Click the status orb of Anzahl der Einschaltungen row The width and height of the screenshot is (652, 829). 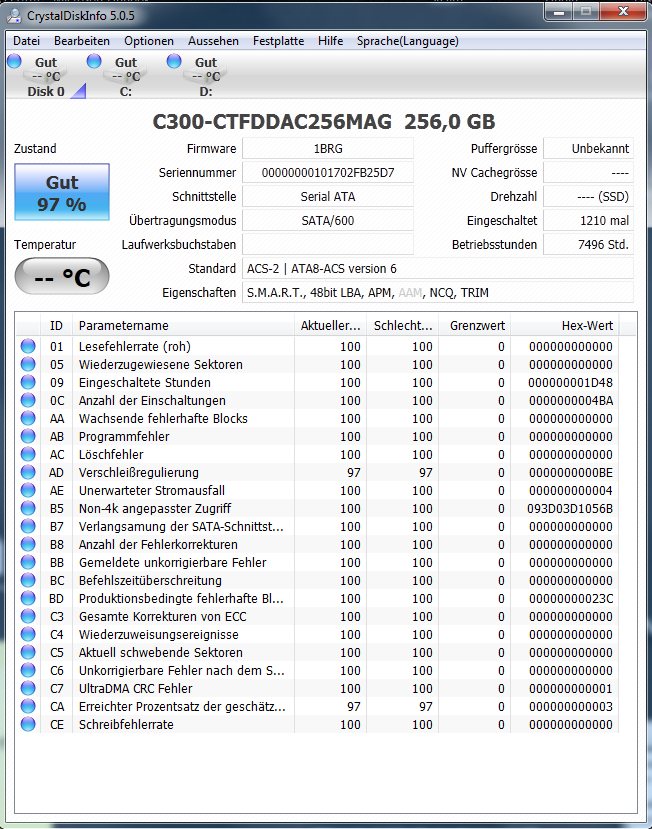pyautogui.click(x=28, y=400)
